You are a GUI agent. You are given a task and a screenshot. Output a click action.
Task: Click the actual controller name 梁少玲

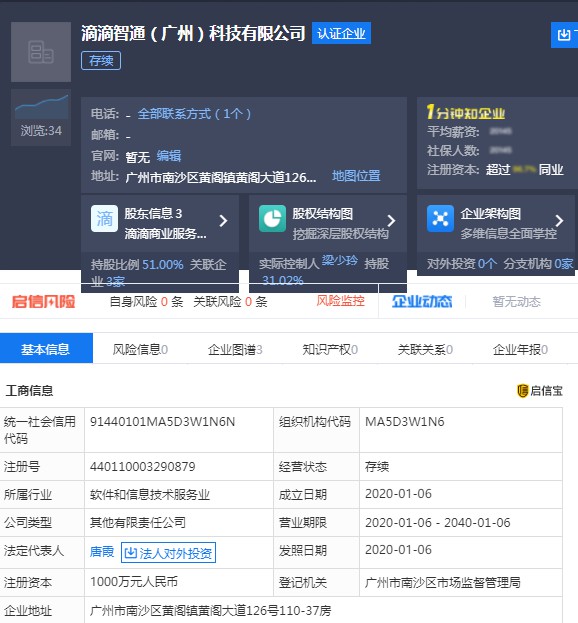(340, 260)
